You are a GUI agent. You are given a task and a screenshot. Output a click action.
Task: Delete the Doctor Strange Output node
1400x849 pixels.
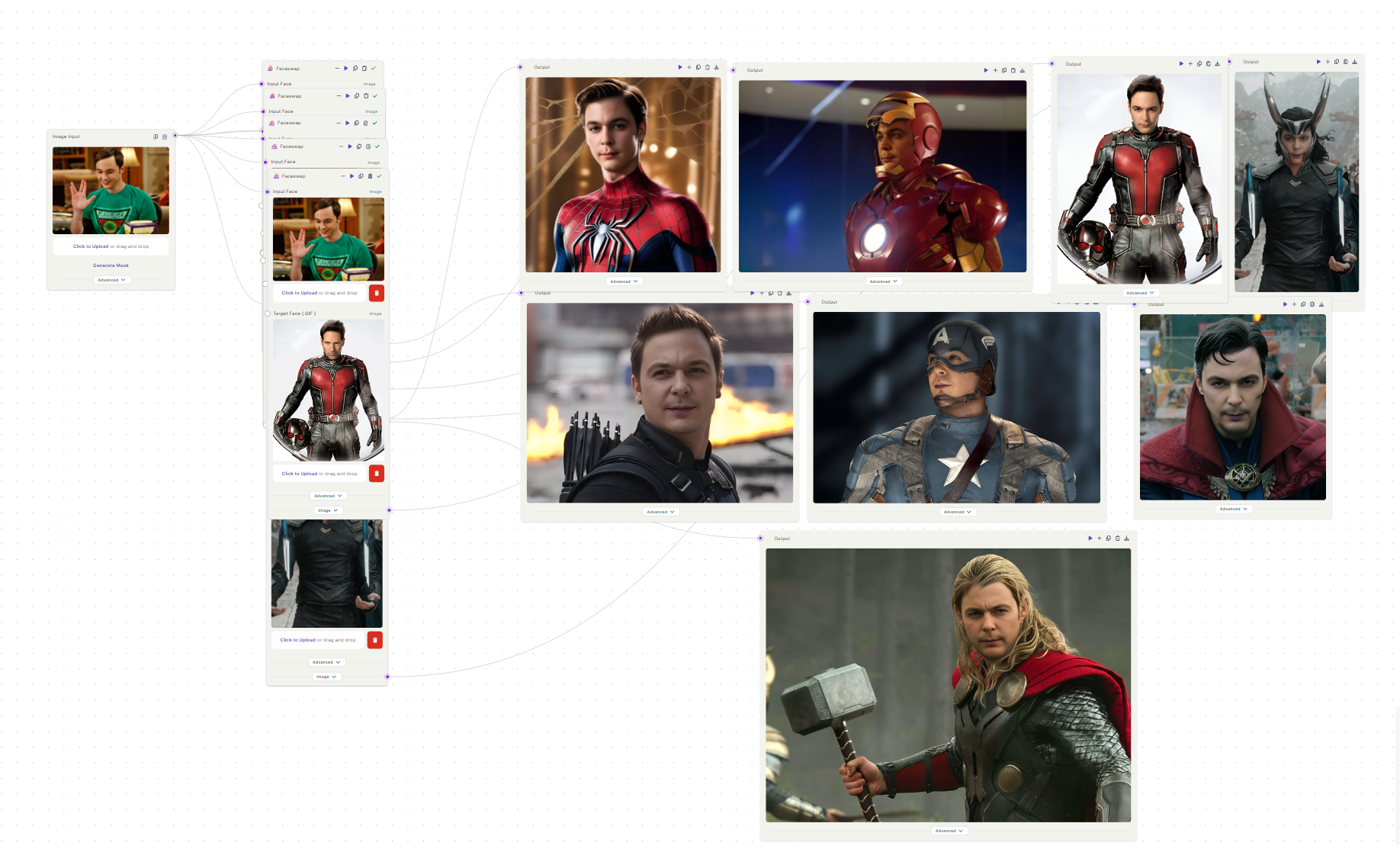click(1312, 304)
